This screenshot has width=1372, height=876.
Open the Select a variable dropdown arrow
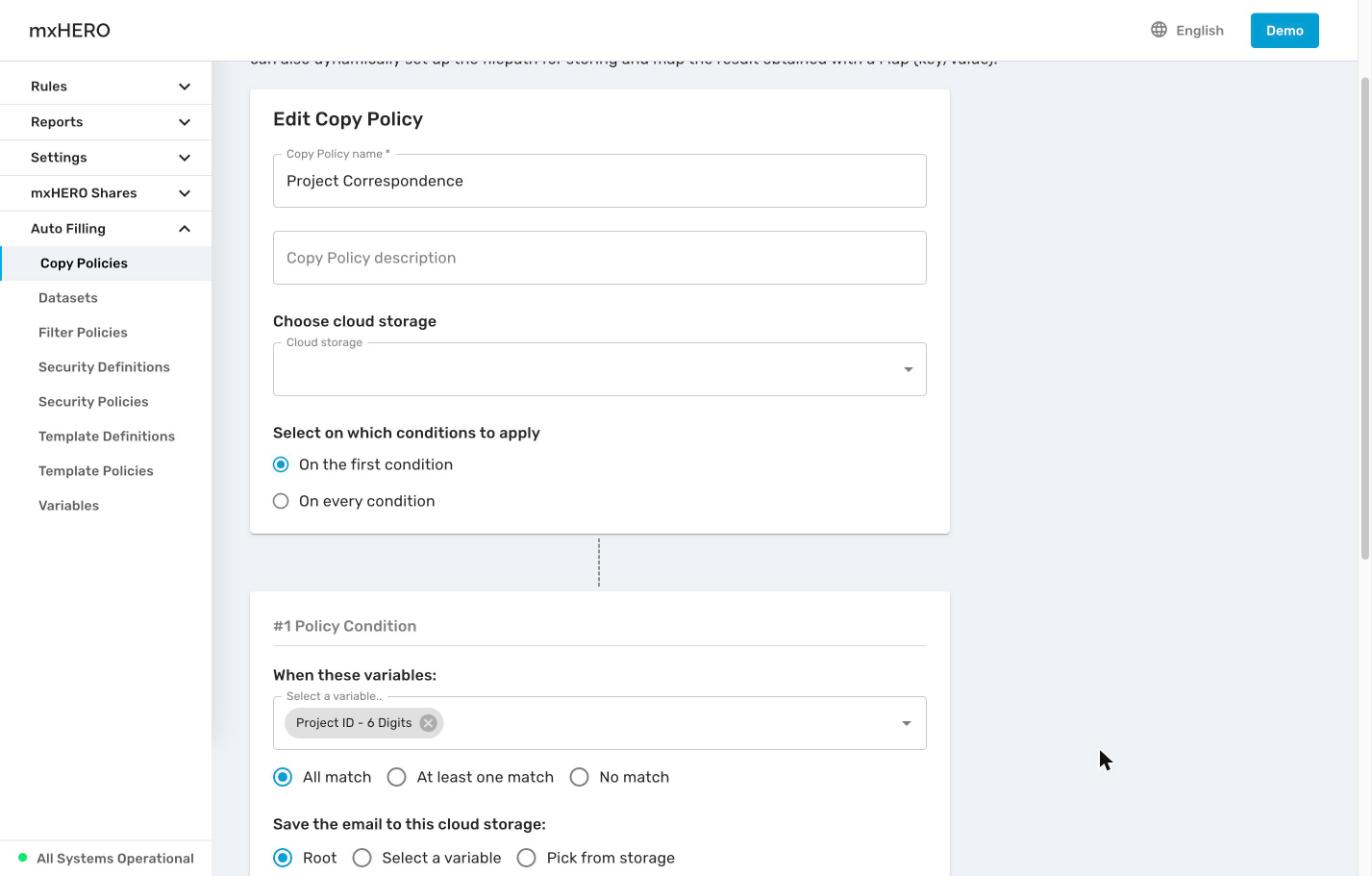coord(906,723)
